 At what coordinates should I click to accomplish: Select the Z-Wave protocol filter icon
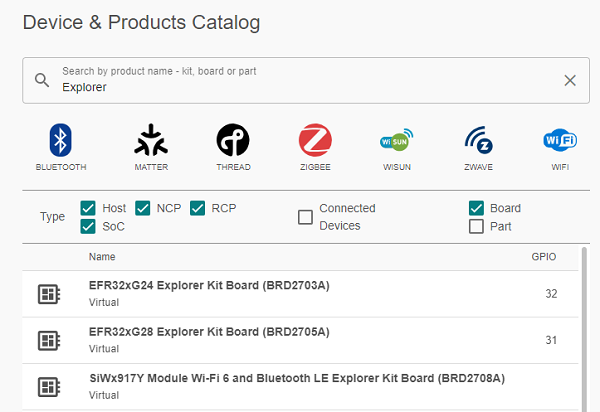click(479, 140)
